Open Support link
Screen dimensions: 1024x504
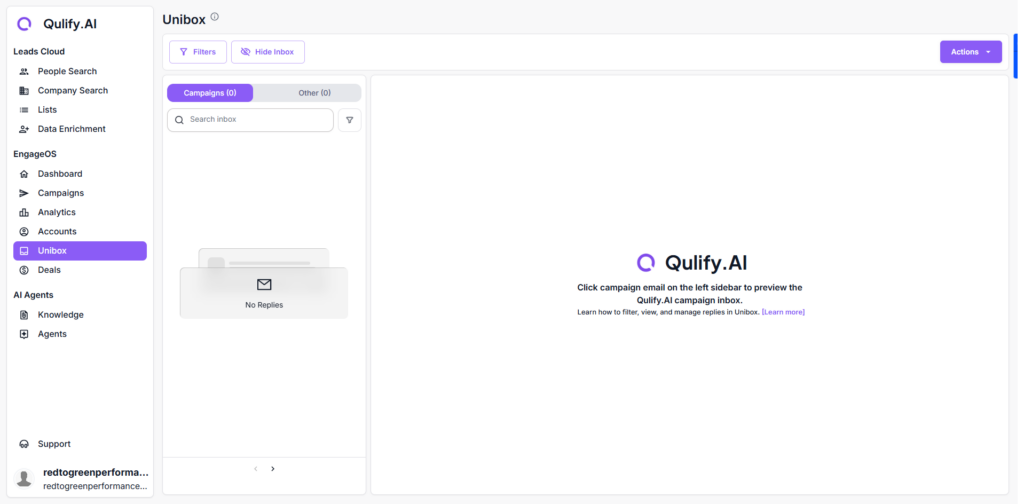(80, 444)
